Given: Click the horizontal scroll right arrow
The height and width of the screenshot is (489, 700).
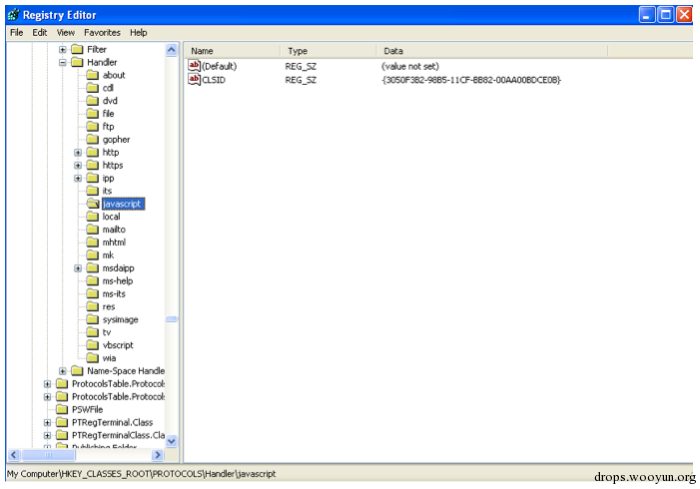Looking at the screenshot, I should tap(157, 455).
